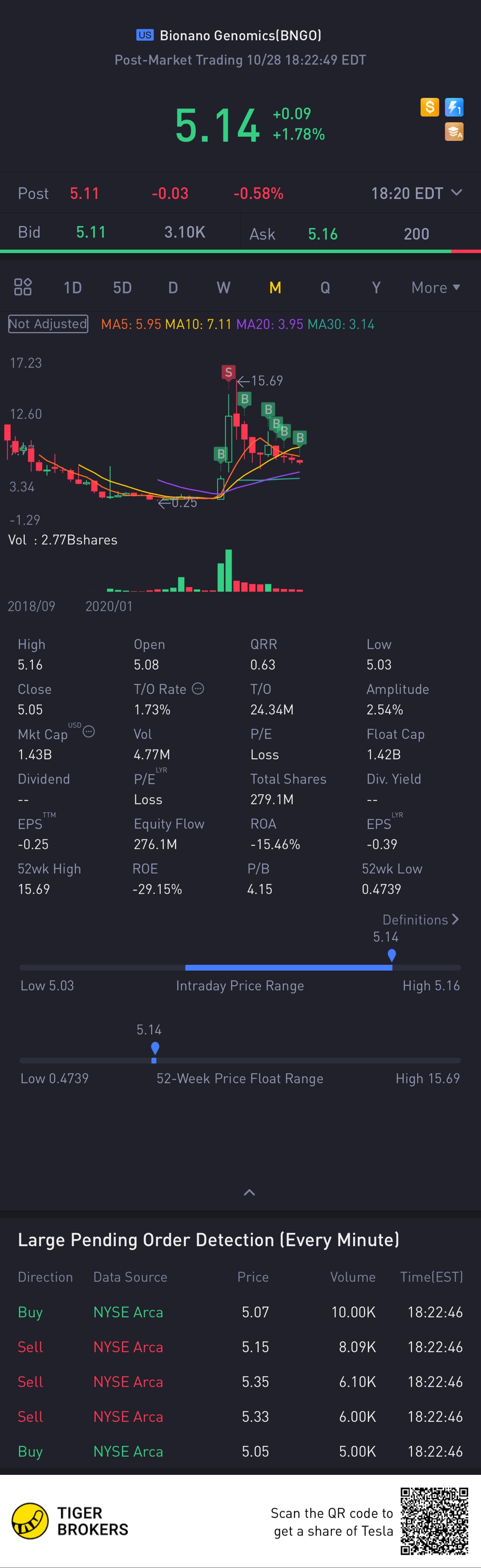Tap the first Buy order row at 5.07
Viewport: 481px width, 1568px height.
click(240, 1313)
